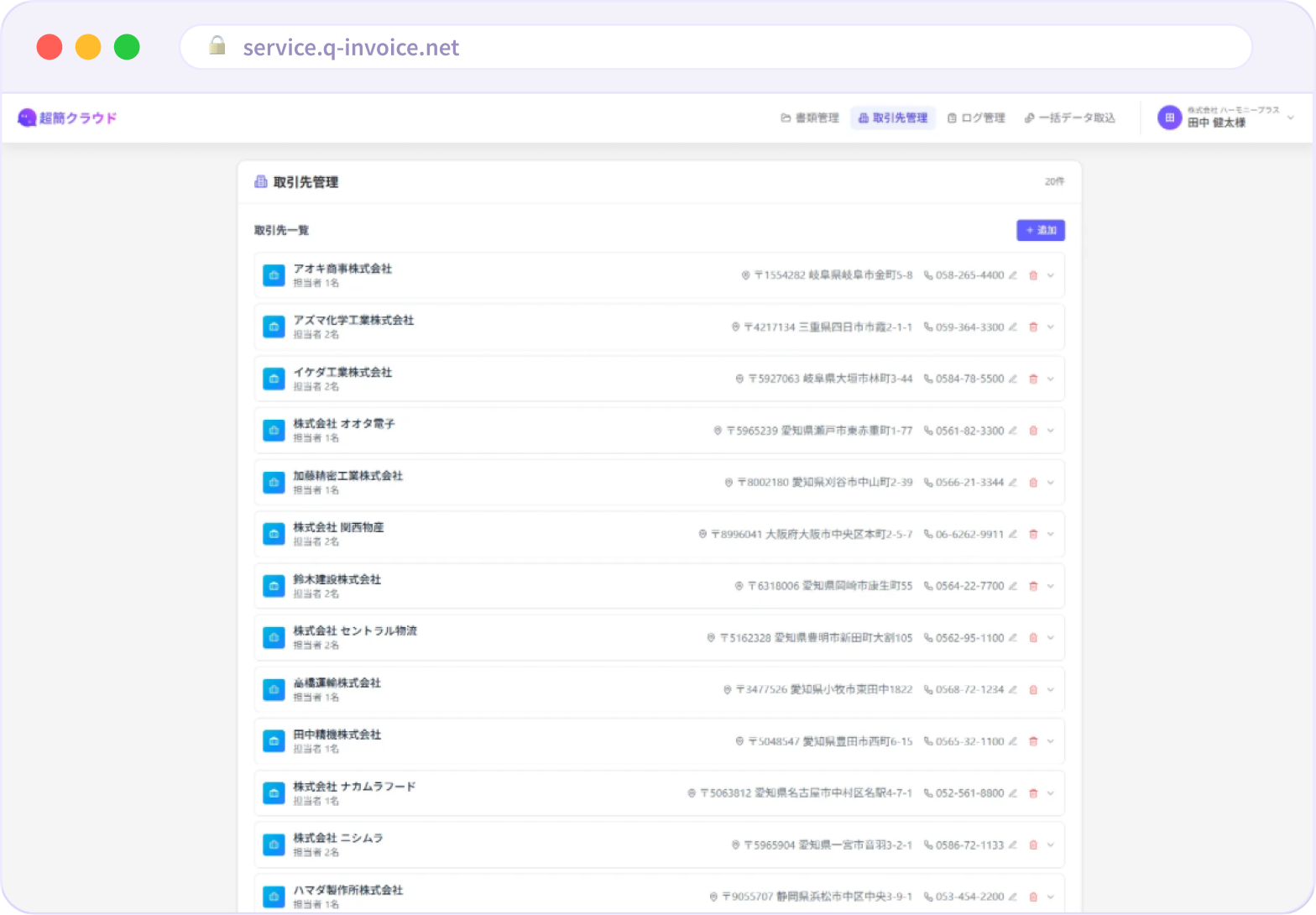Image resolution: width=1316 pixels, height=915 pixels.
Task: Open the 田中 健太様 account dropdown
Action: pos(1226,118)
